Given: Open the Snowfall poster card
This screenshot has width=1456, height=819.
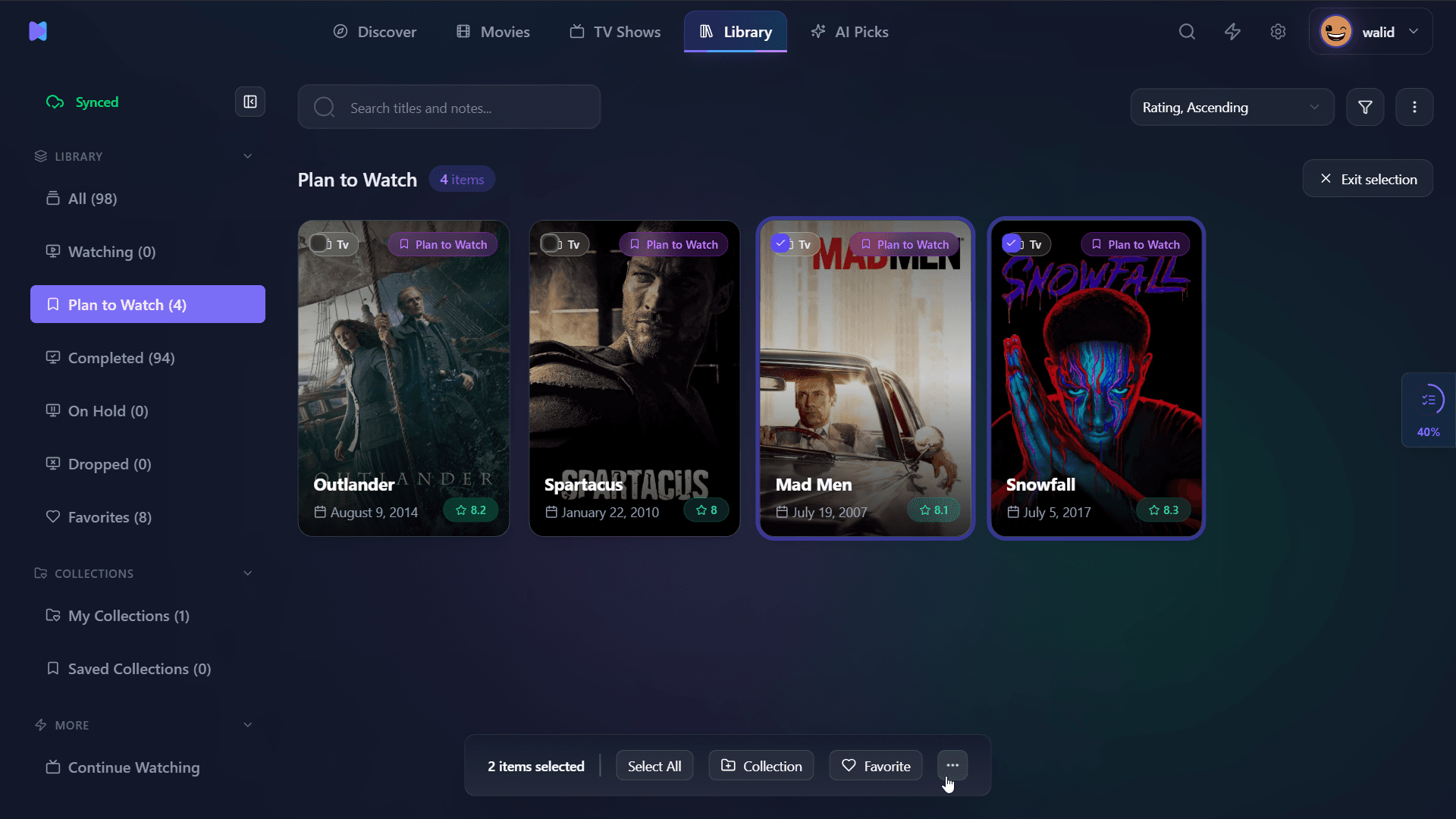Looking at the screenshot, I should point(1096,378).
